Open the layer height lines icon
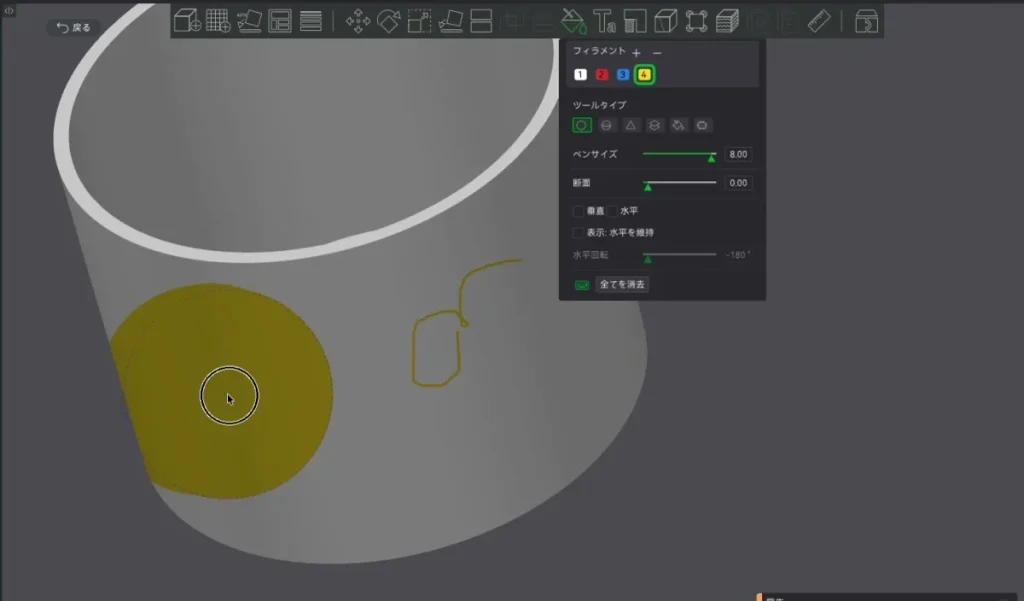The image size is (1024, 601). (x=311, y=21)
